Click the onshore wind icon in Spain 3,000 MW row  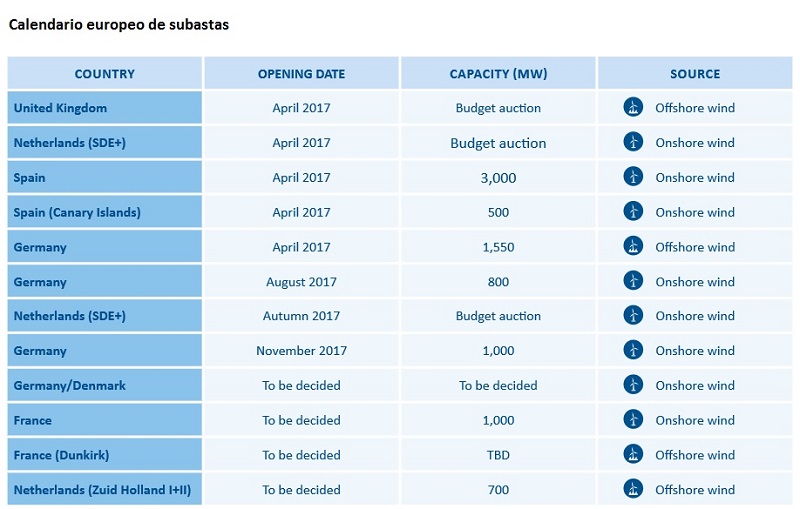pos(632,177)
